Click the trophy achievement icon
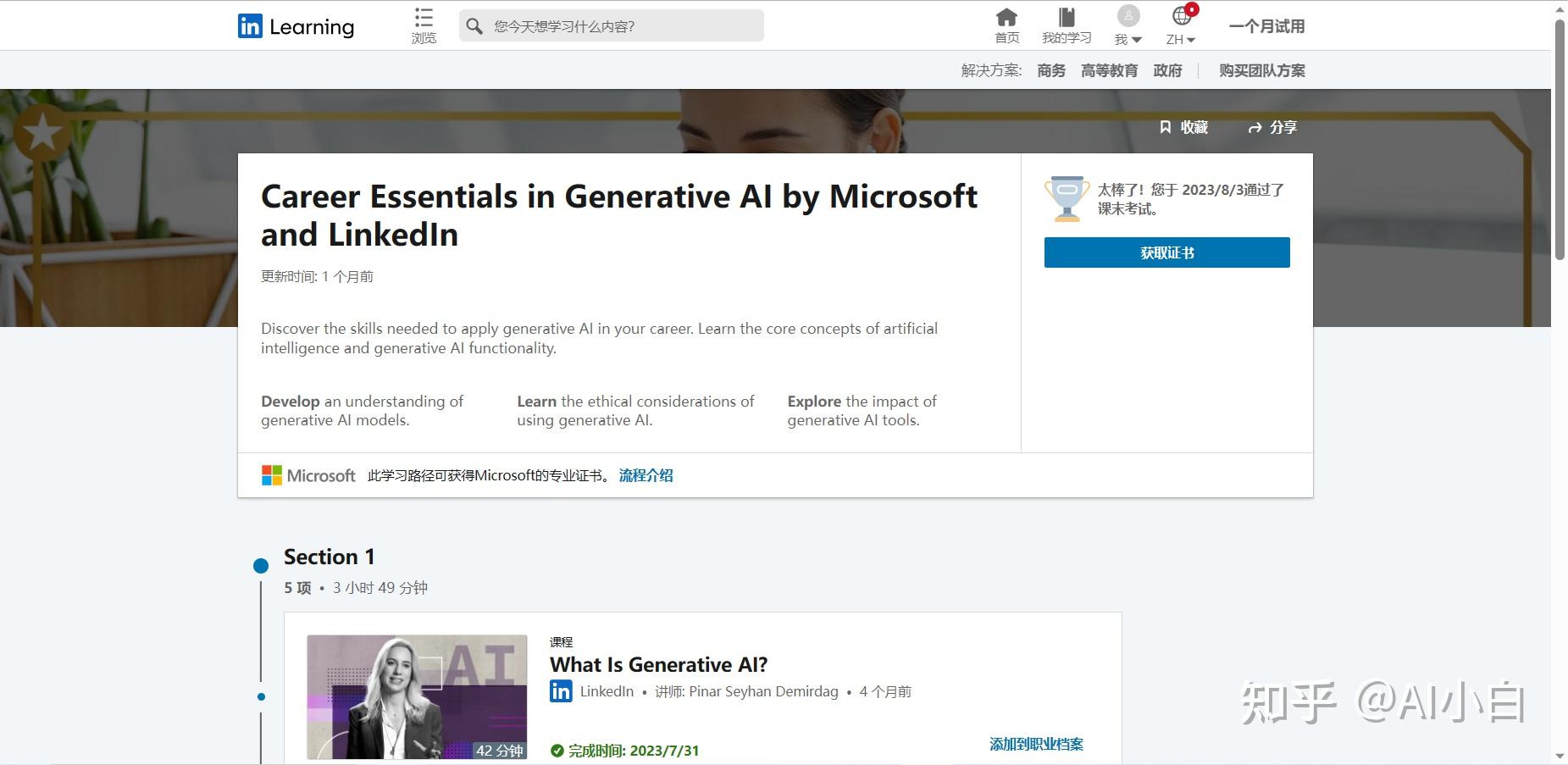This screenshot has width=1568, height=765. tap(1067, 197)
